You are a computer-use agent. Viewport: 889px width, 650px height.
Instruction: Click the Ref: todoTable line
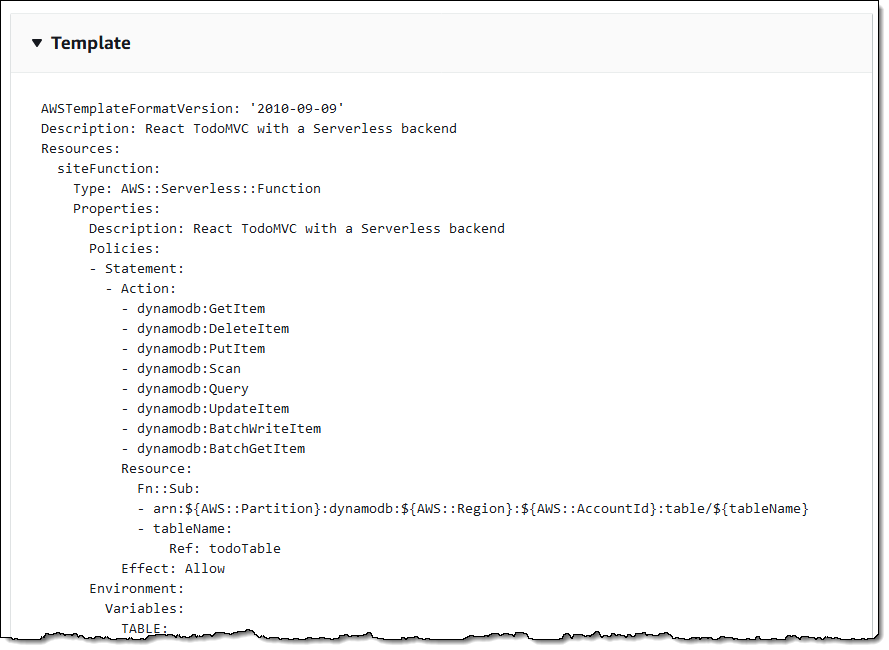pyautogui.click(x=224, y=548)
